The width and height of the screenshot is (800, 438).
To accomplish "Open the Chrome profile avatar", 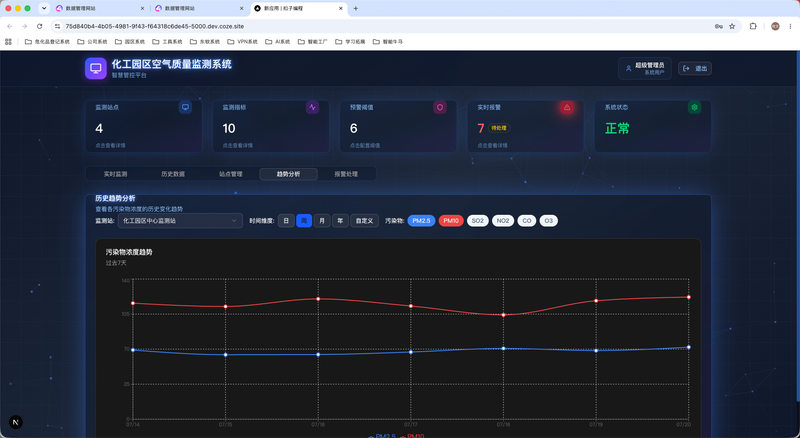I will click(775, 26).
